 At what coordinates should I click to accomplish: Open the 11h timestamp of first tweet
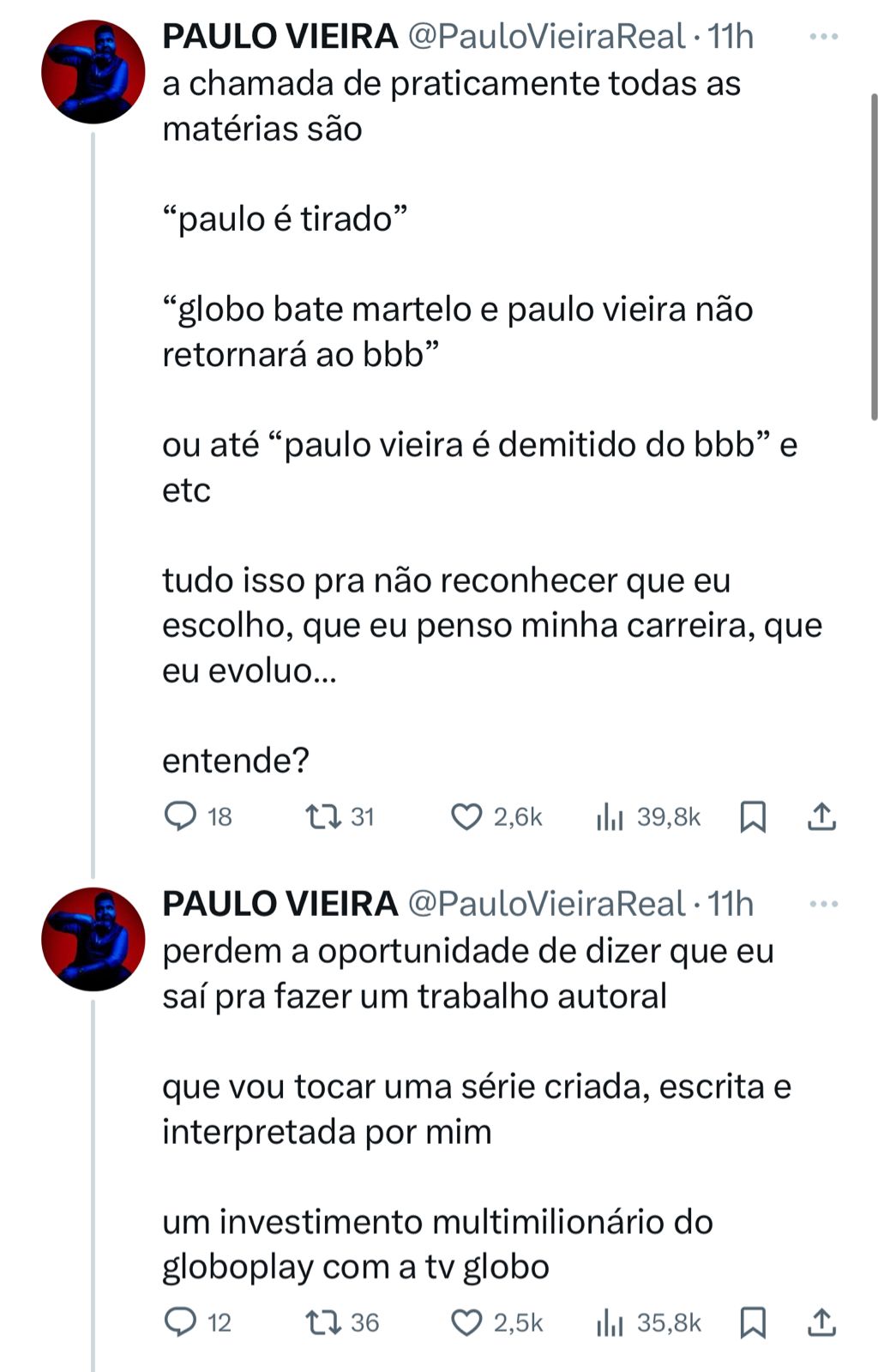point(731,37)
